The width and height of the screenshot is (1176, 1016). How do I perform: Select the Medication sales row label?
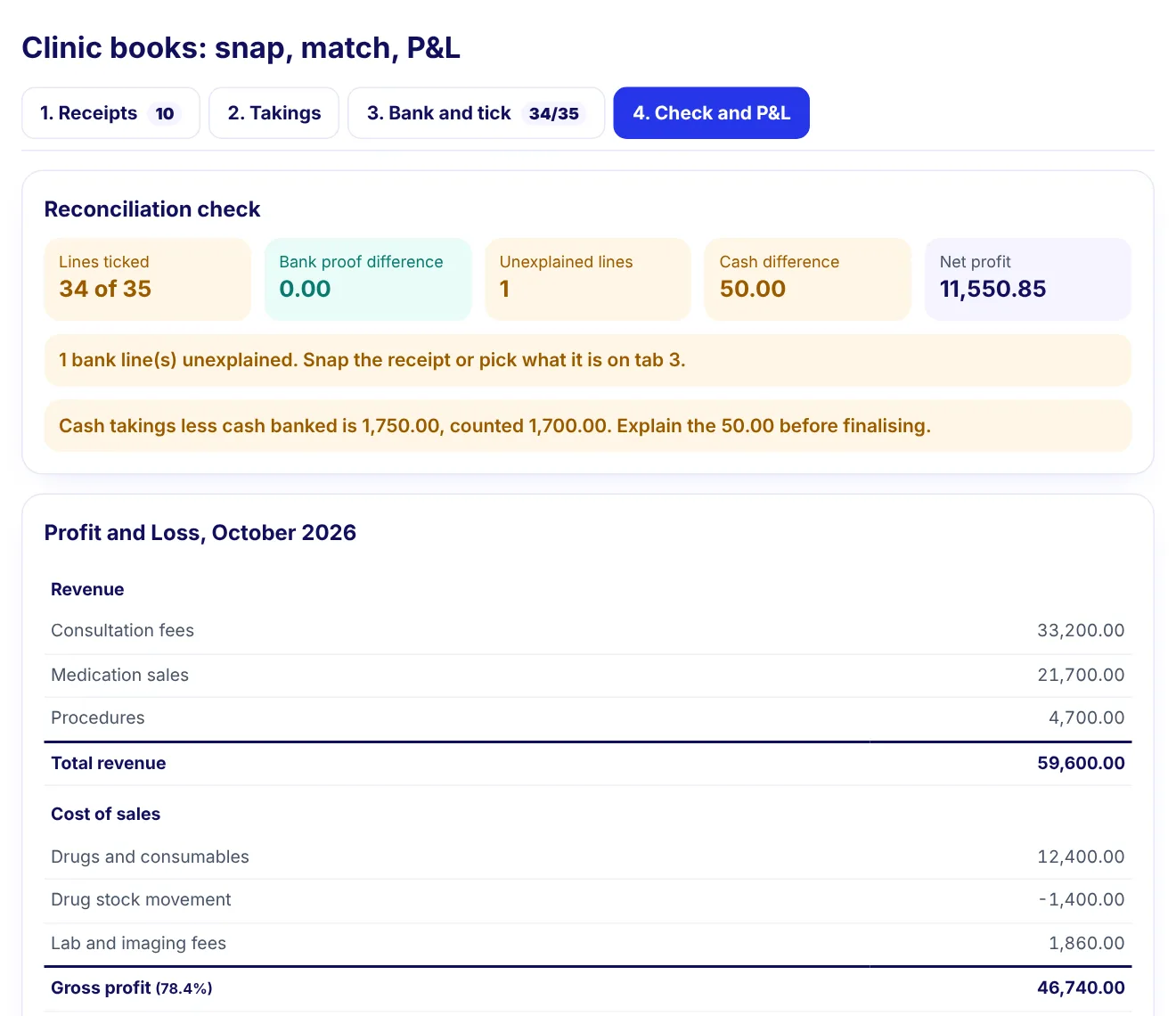click(120, 676)
